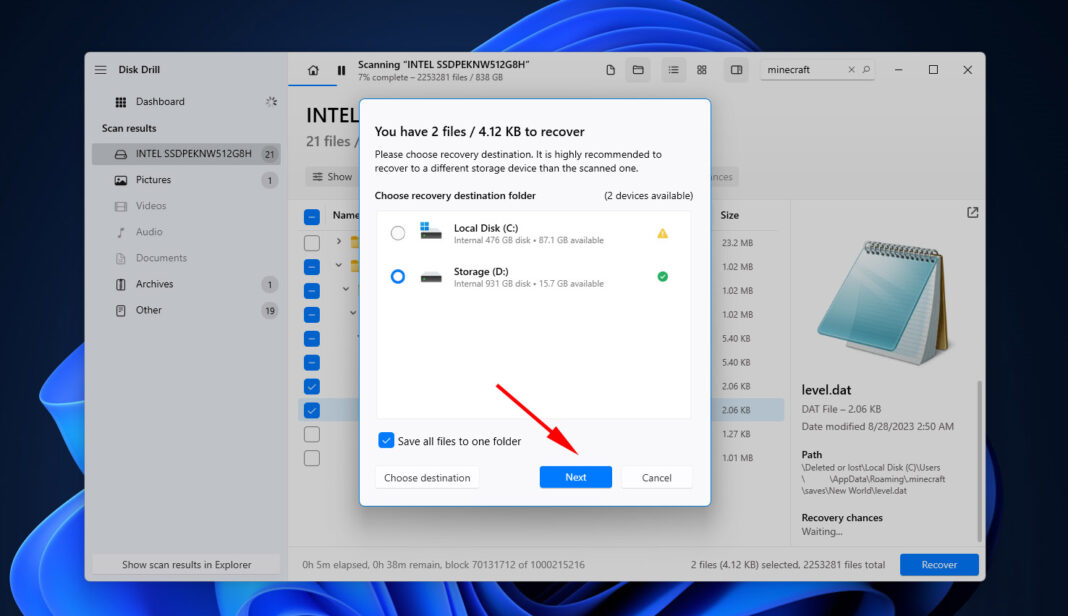Open the preview in external window icon
The height and width of the screenshot is (616, 1068).
973,213
